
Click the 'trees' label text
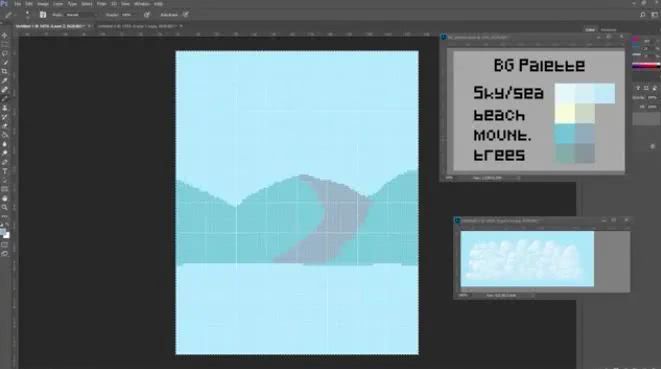click(x=499, y=155)
